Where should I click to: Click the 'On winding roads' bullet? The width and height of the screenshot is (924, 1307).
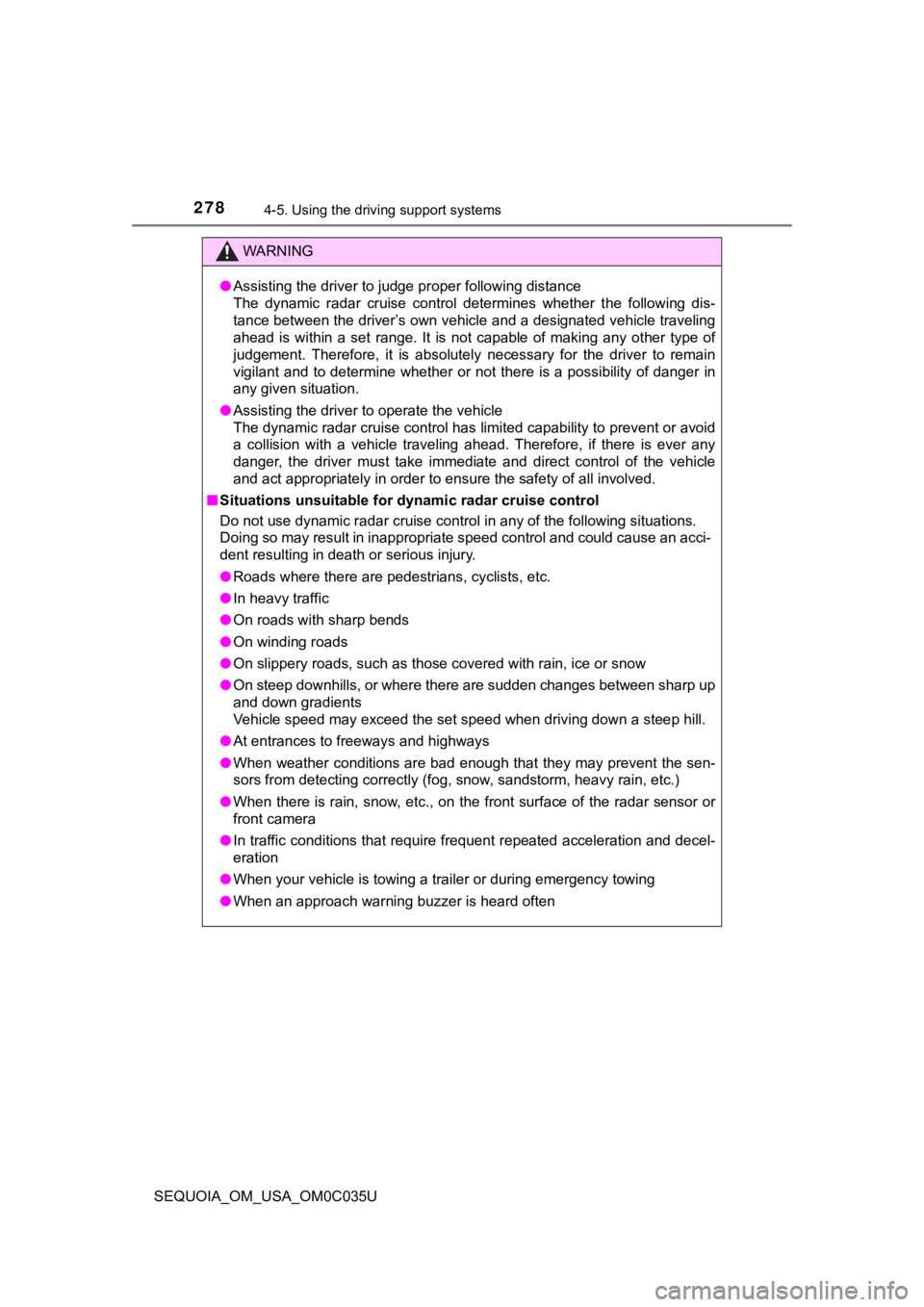point(291,642)
